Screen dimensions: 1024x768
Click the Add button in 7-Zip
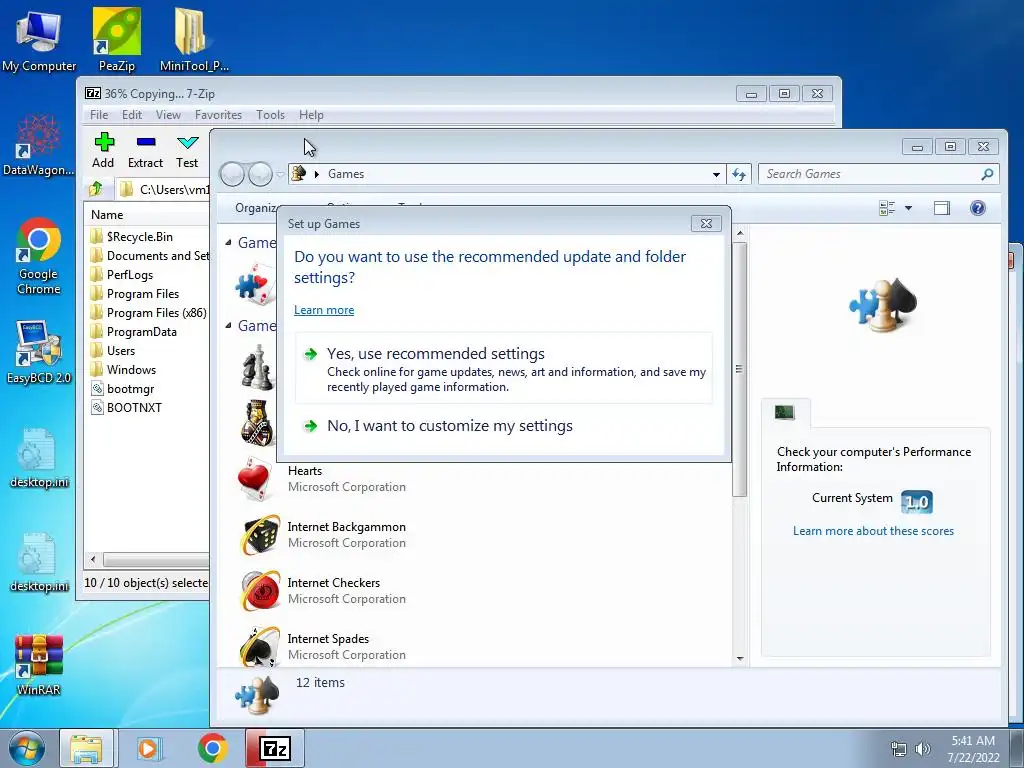click(x=103, y=151)
